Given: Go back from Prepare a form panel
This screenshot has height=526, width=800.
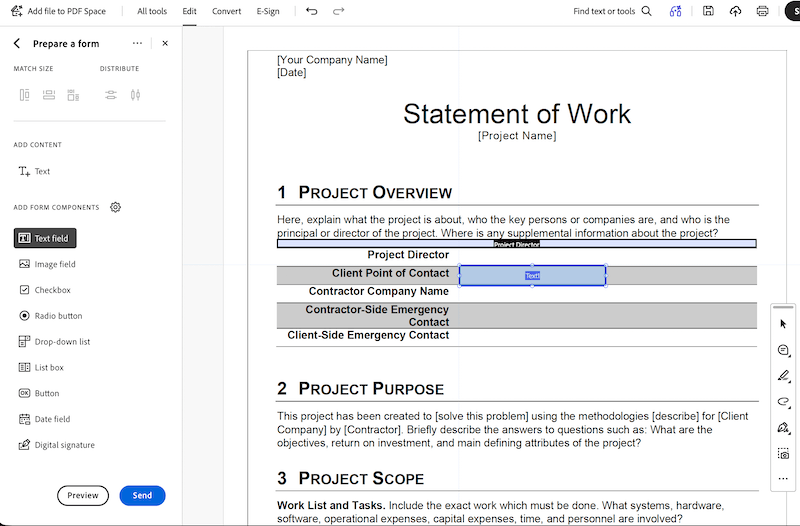Looking at the screenshot, I should [x=17, y=43].
